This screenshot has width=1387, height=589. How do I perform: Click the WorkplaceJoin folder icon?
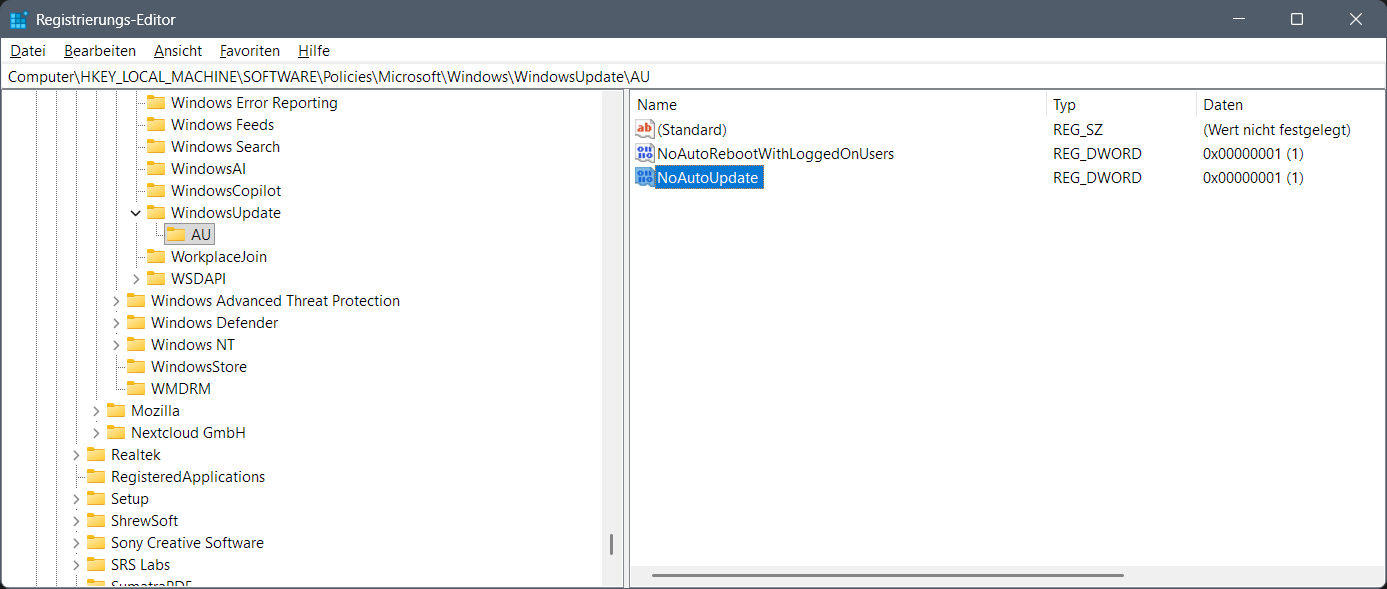point(156,256)
